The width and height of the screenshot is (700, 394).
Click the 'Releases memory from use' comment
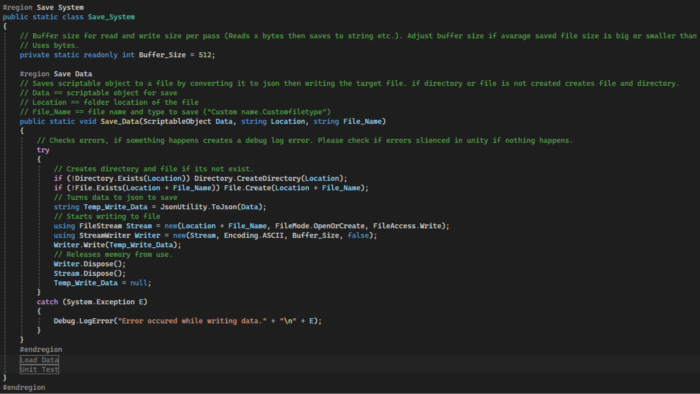pos(113,254)
